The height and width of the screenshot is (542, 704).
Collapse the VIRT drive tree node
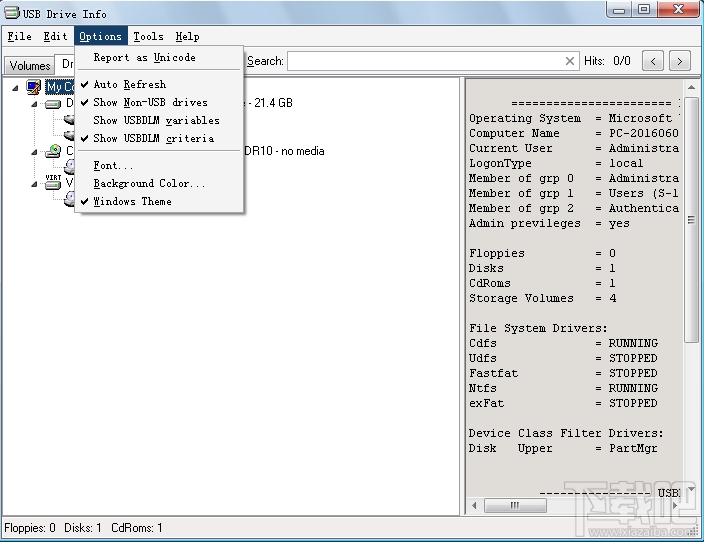(35, 184)
